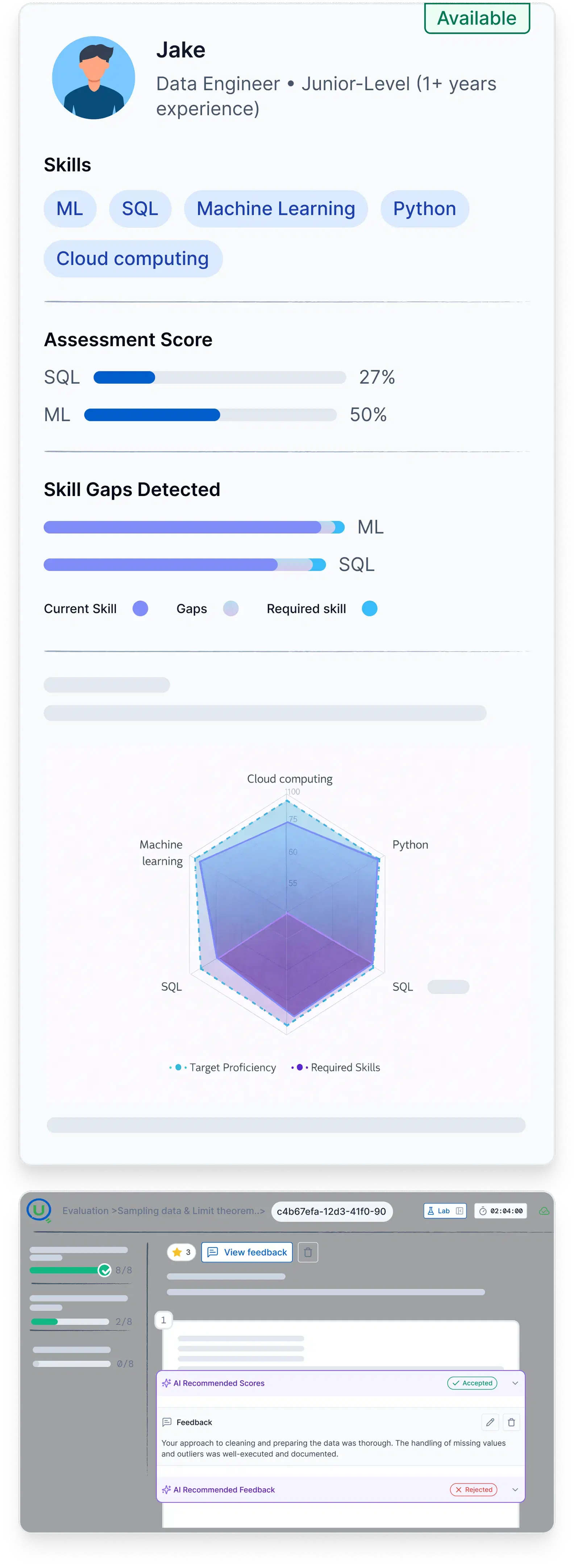This screenshot has width=574, height=1568.
Task: Click the keyboard shortcut icon beside Lab
Action: click(x=460, y=1211)
